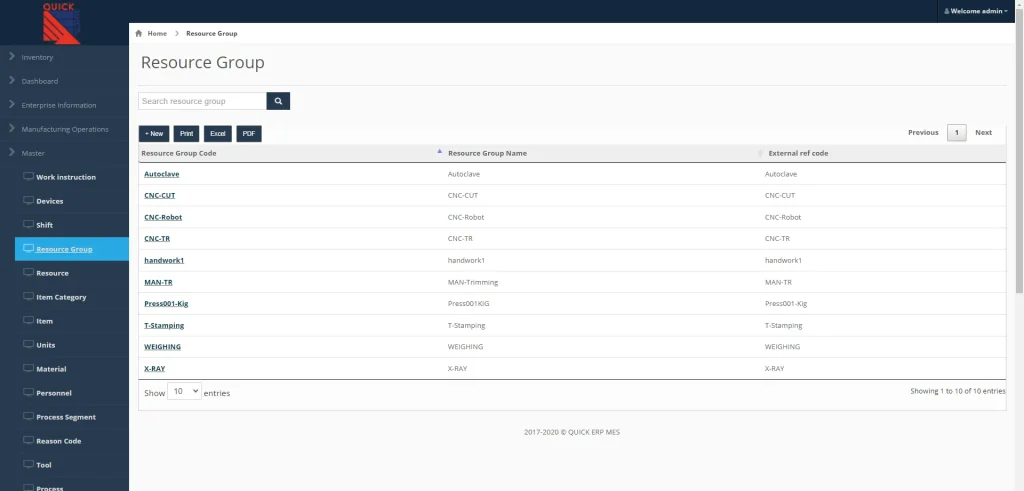1024x491 pixels.
Task: Click the monitor icon beside Personnel
Action: [x=28, y=392]
